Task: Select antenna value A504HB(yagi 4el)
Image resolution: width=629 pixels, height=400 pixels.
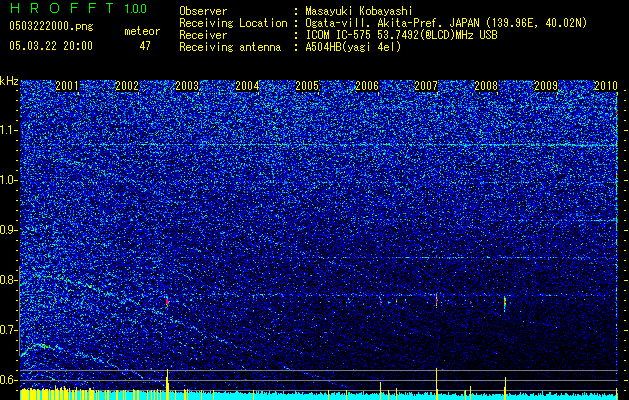Action: tap(353, 47)
